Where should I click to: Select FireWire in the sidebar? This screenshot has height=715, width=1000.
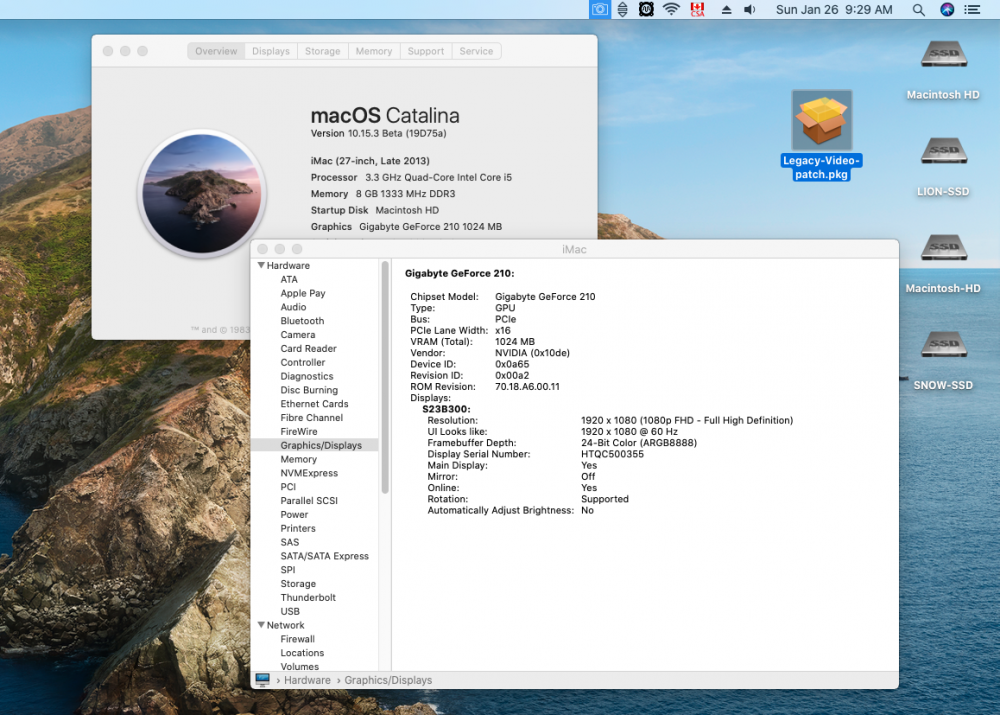click(x=299, y=431)
